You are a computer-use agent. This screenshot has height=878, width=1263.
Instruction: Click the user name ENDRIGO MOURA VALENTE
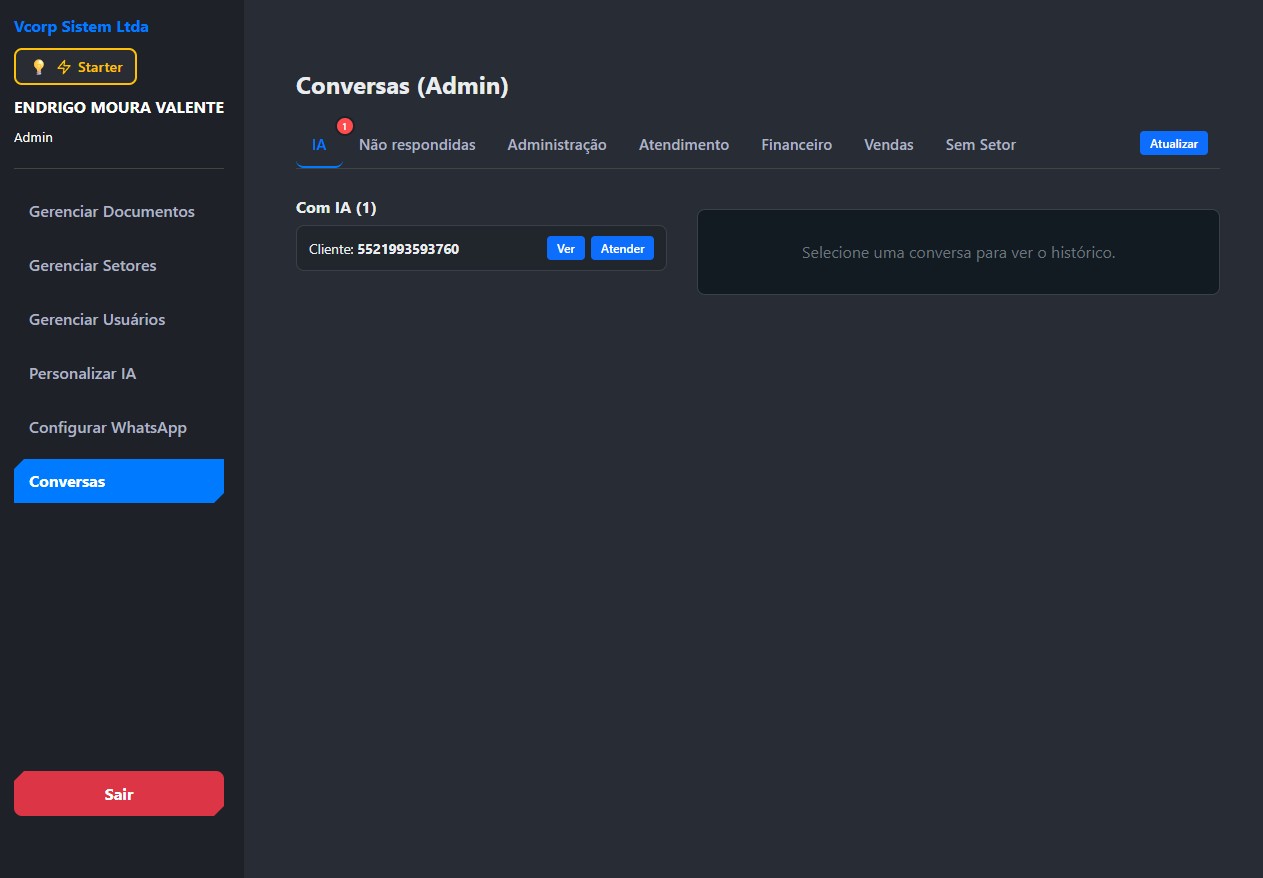pos(119,108)
